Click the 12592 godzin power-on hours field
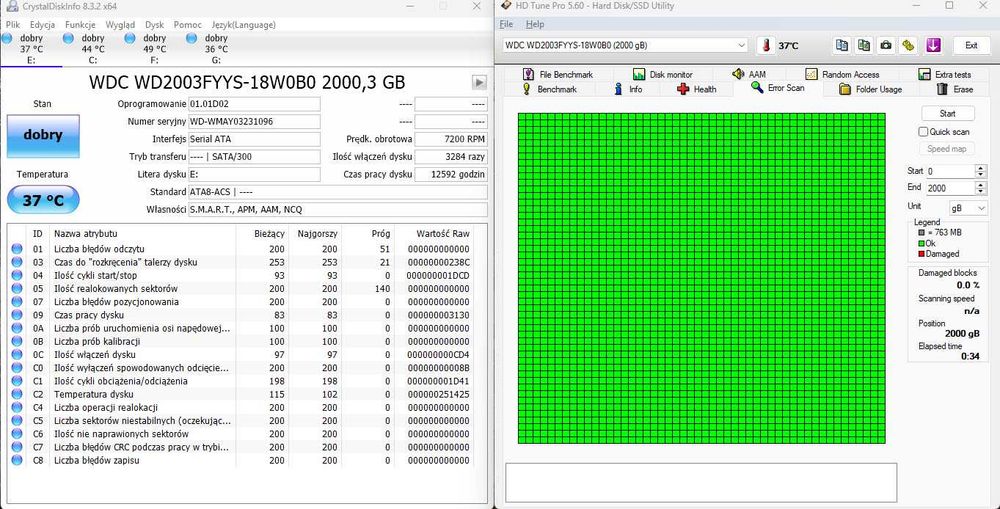 point(451,174)
